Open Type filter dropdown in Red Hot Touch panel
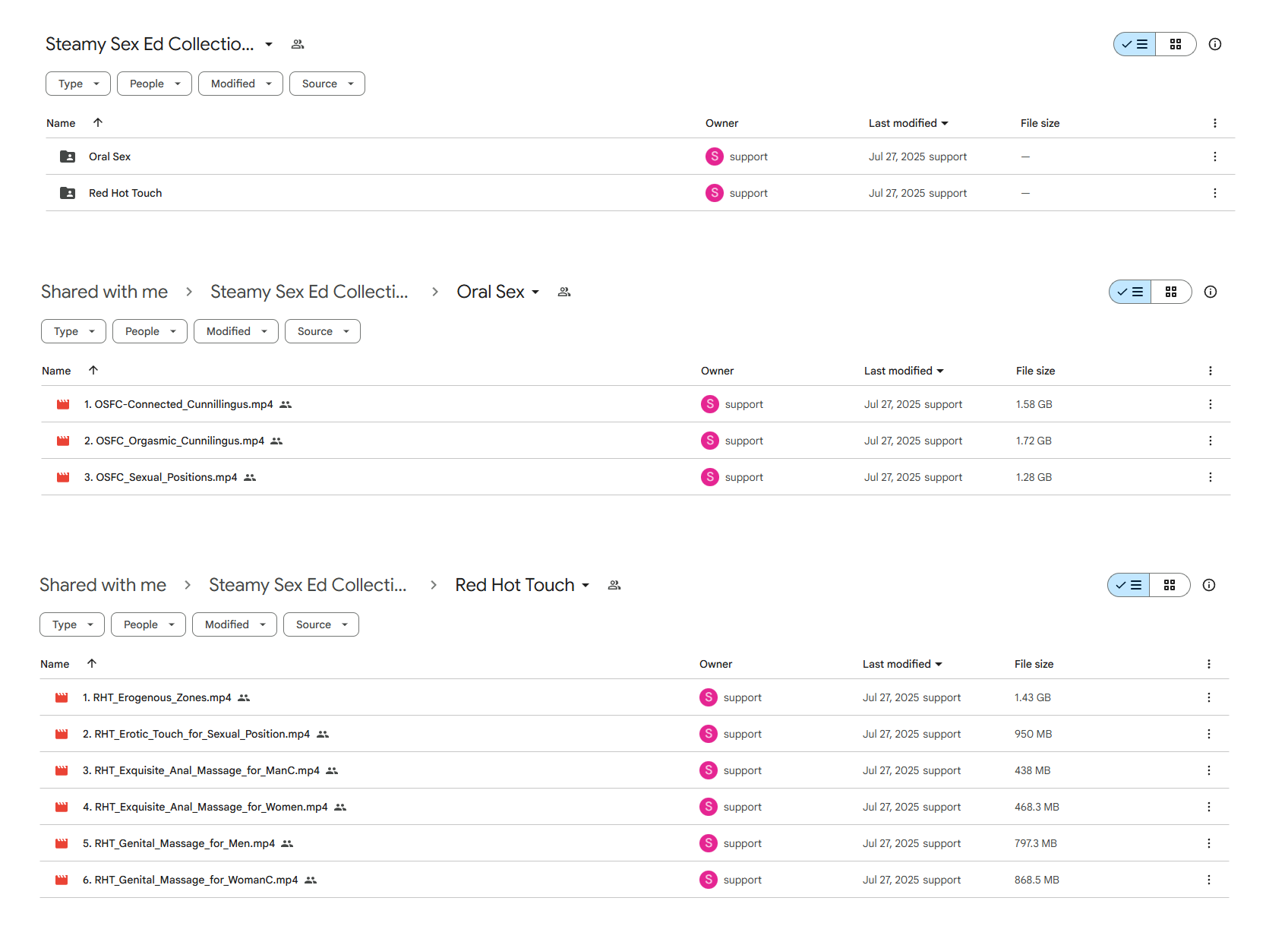The width and height of the screenshot is (1288, 942). (72, 624)
